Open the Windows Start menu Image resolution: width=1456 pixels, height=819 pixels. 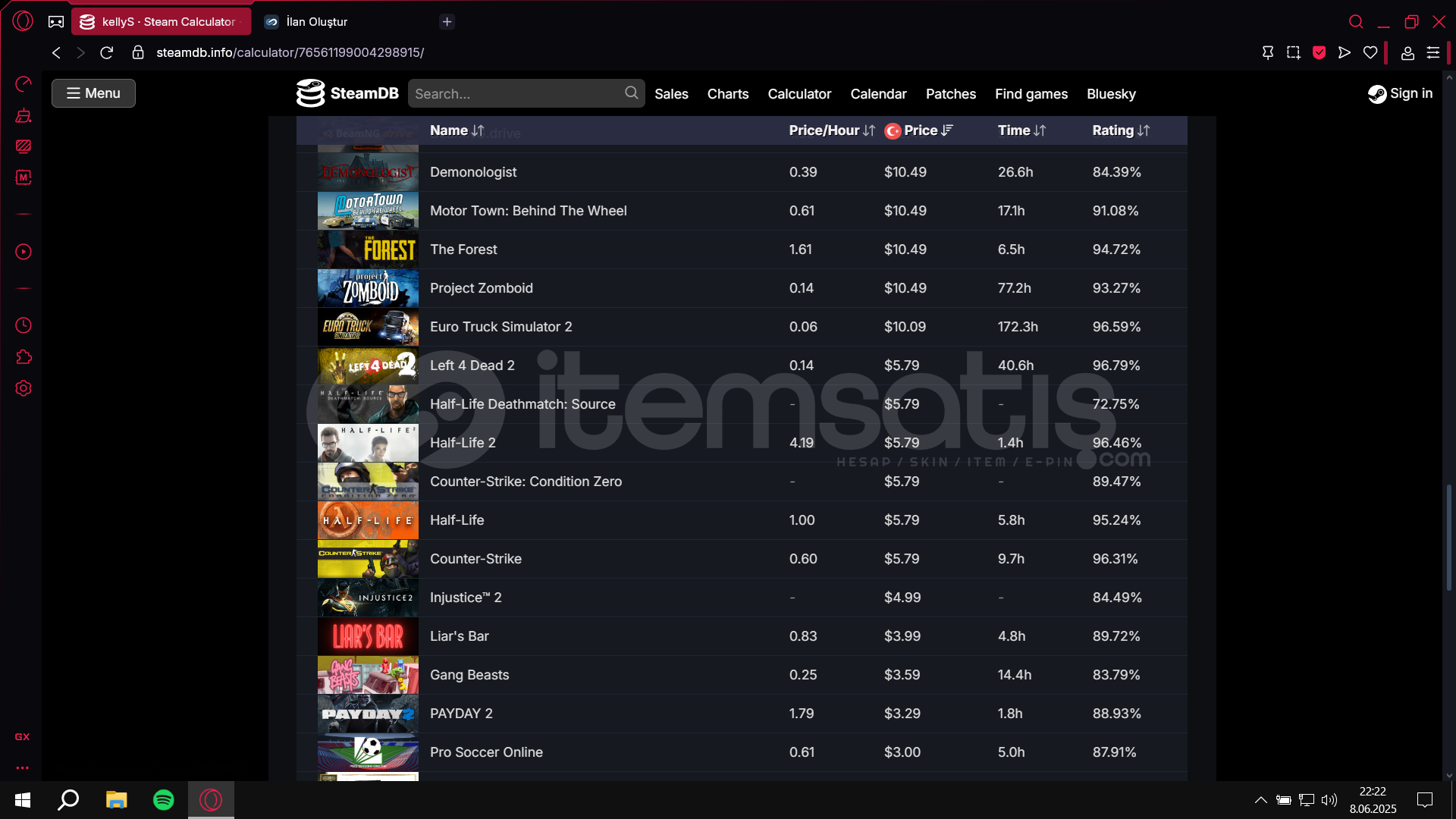tap(23, 799)
